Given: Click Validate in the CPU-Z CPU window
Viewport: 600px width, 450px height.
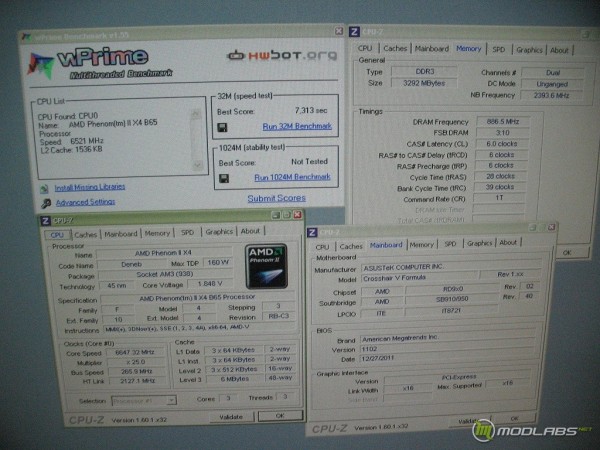Looking at the screenshot, I should (231, 417).
